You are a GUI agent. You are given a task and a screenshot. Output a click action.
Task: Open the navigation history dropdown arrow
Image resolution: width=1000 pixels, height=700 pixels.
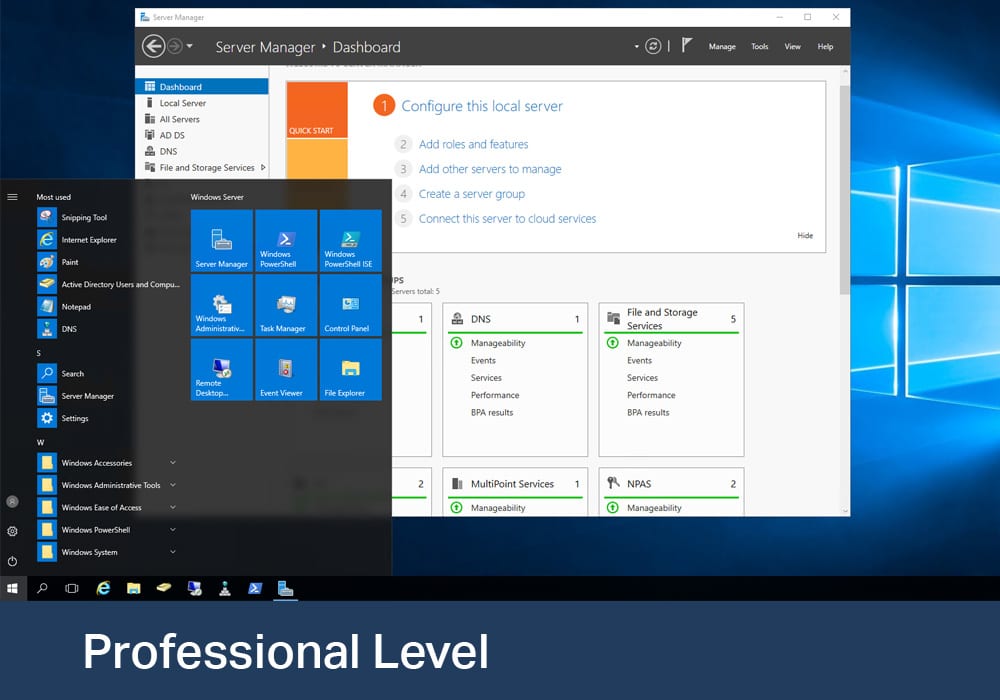click(189, 47)
